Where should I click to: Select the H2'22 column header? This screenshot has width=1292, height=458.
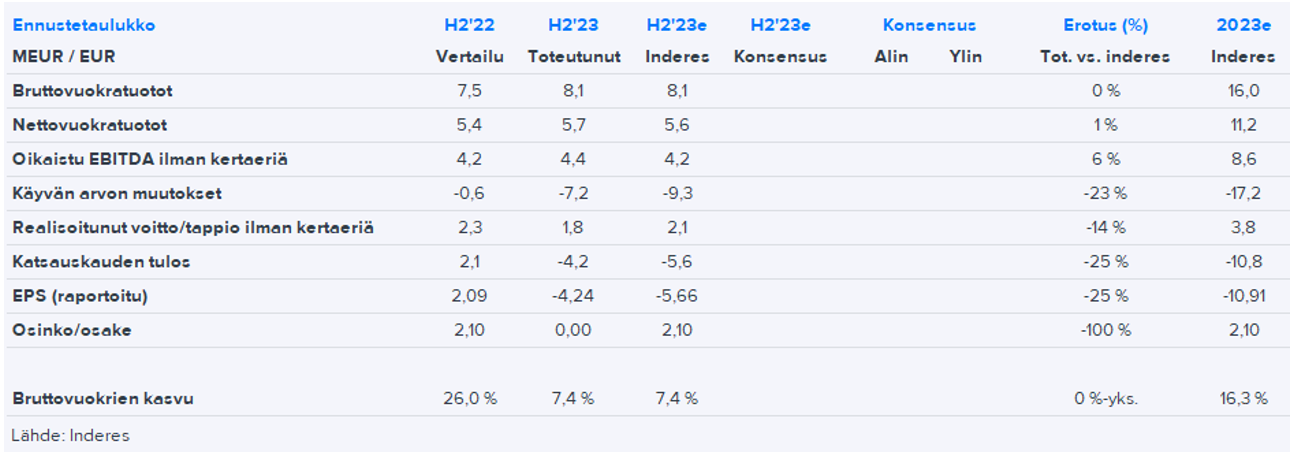pos(466,25)
